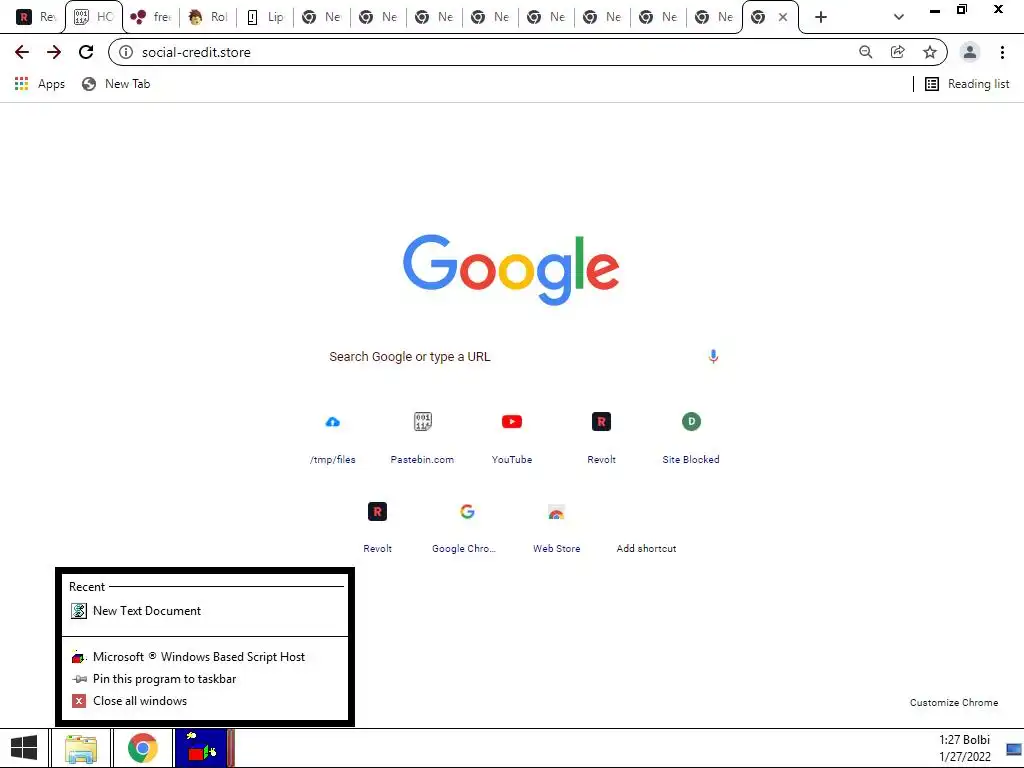
Task: Switch to the first 'Ne' New Tab
Action: pyautogui.click(x=321, y=17)
